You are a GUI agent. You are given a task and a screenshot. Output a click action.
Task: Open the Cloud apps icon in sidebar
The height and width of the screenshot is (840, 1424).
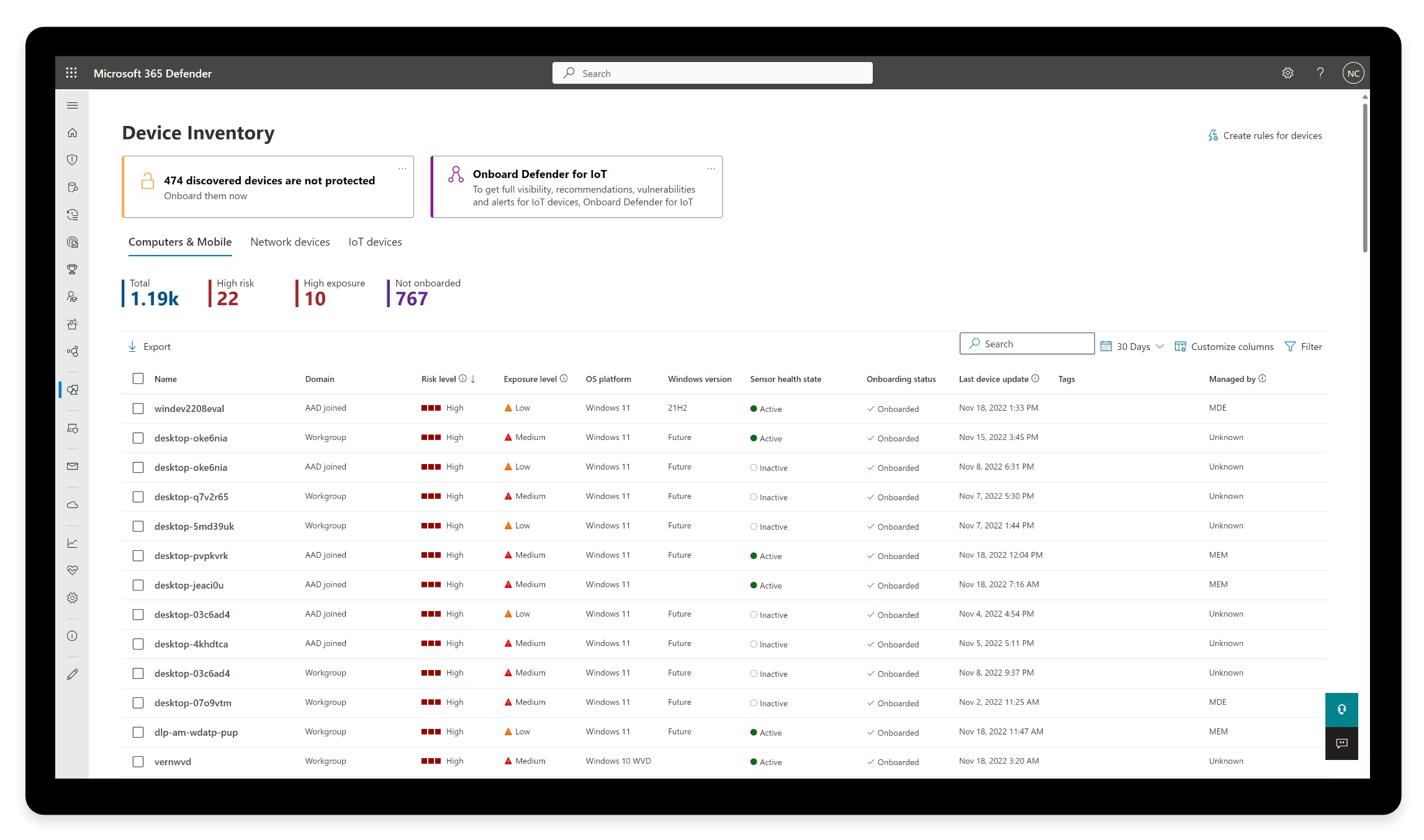[73, 505]
